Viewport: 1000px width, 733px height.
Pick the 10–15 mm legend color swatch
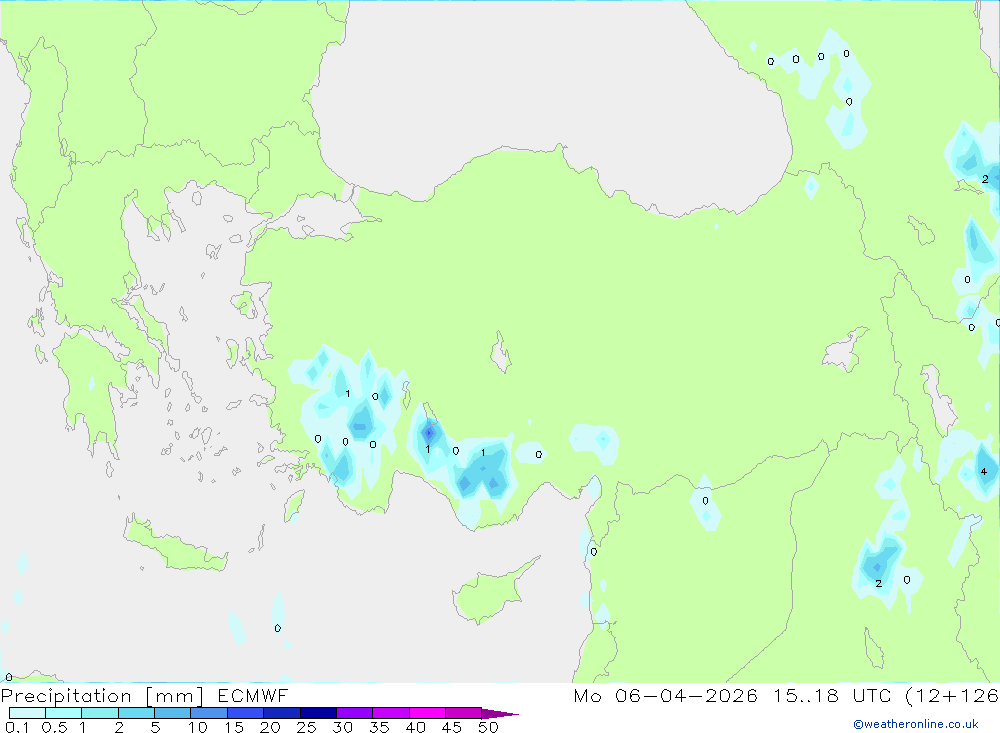(x=209, y=713)
